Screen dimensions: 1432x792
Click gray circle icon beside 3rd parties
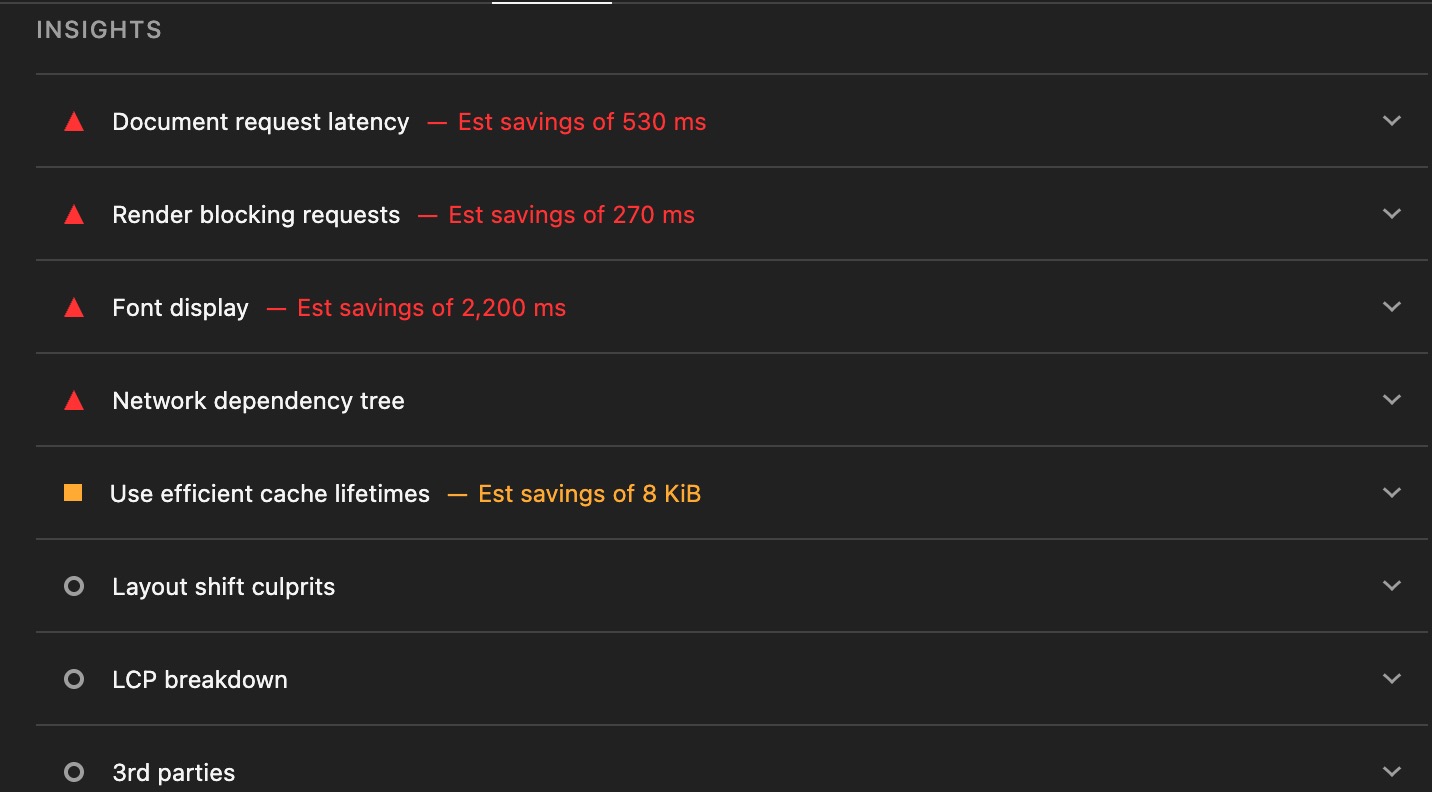tap(74, 773)
